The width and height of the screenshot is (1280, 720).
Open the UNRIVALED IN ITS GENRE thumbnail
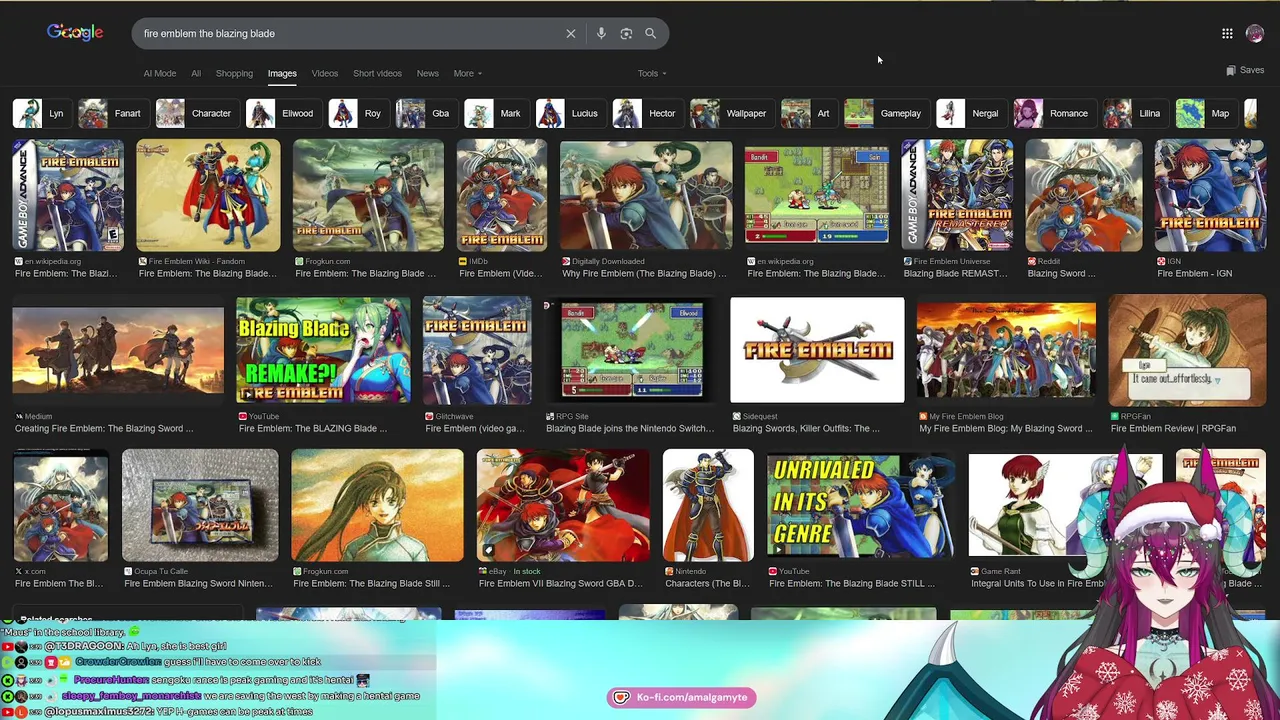click(861, 505)
